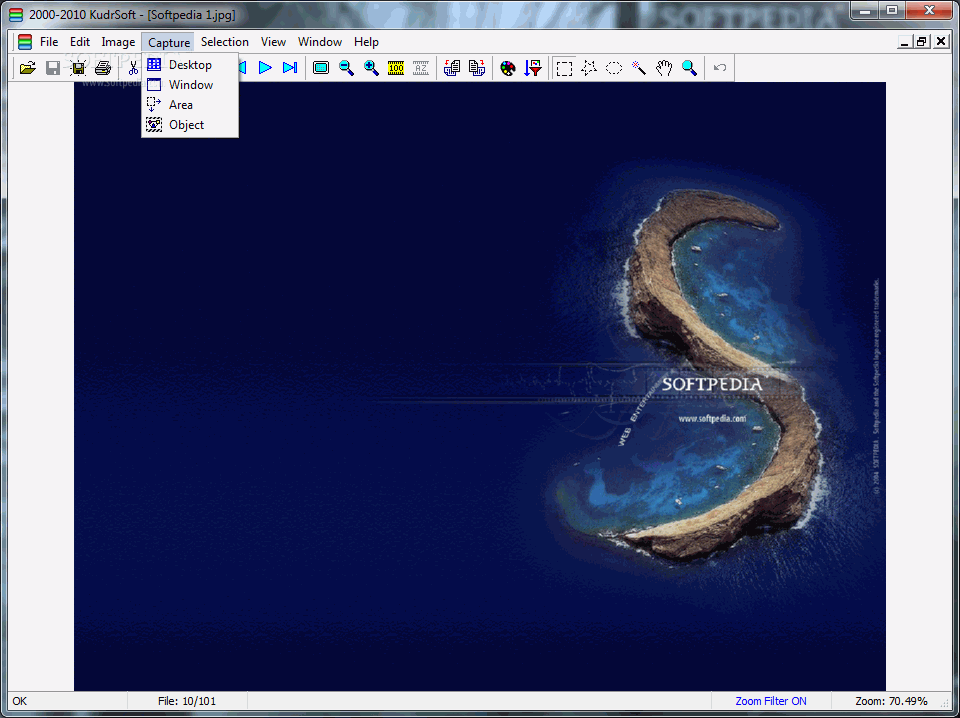Open the Edit menu
This screenshot has height=718, width=960.
click(80, 42)
